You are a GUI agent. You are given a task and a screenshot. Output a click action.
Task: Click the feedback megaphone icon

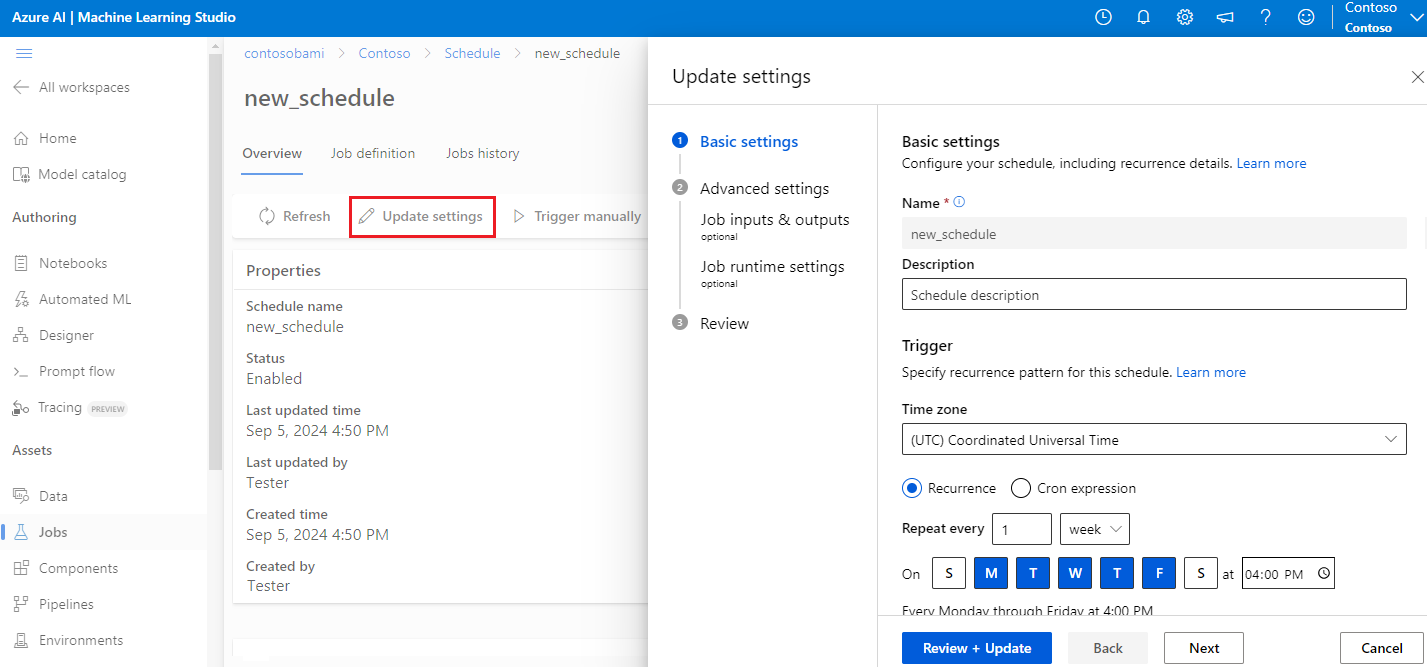1225,17
